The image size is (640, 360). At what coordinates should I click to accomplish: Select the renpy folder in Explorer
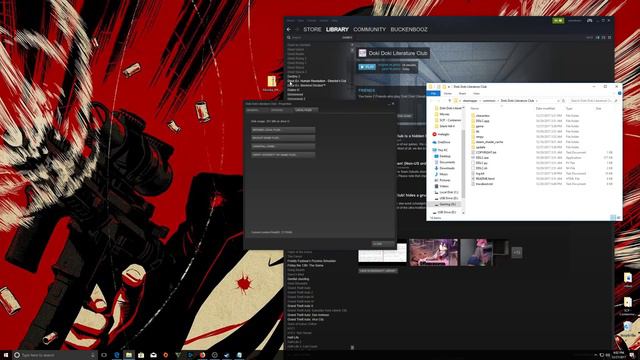pyautogui.click(x=478, y=137)
